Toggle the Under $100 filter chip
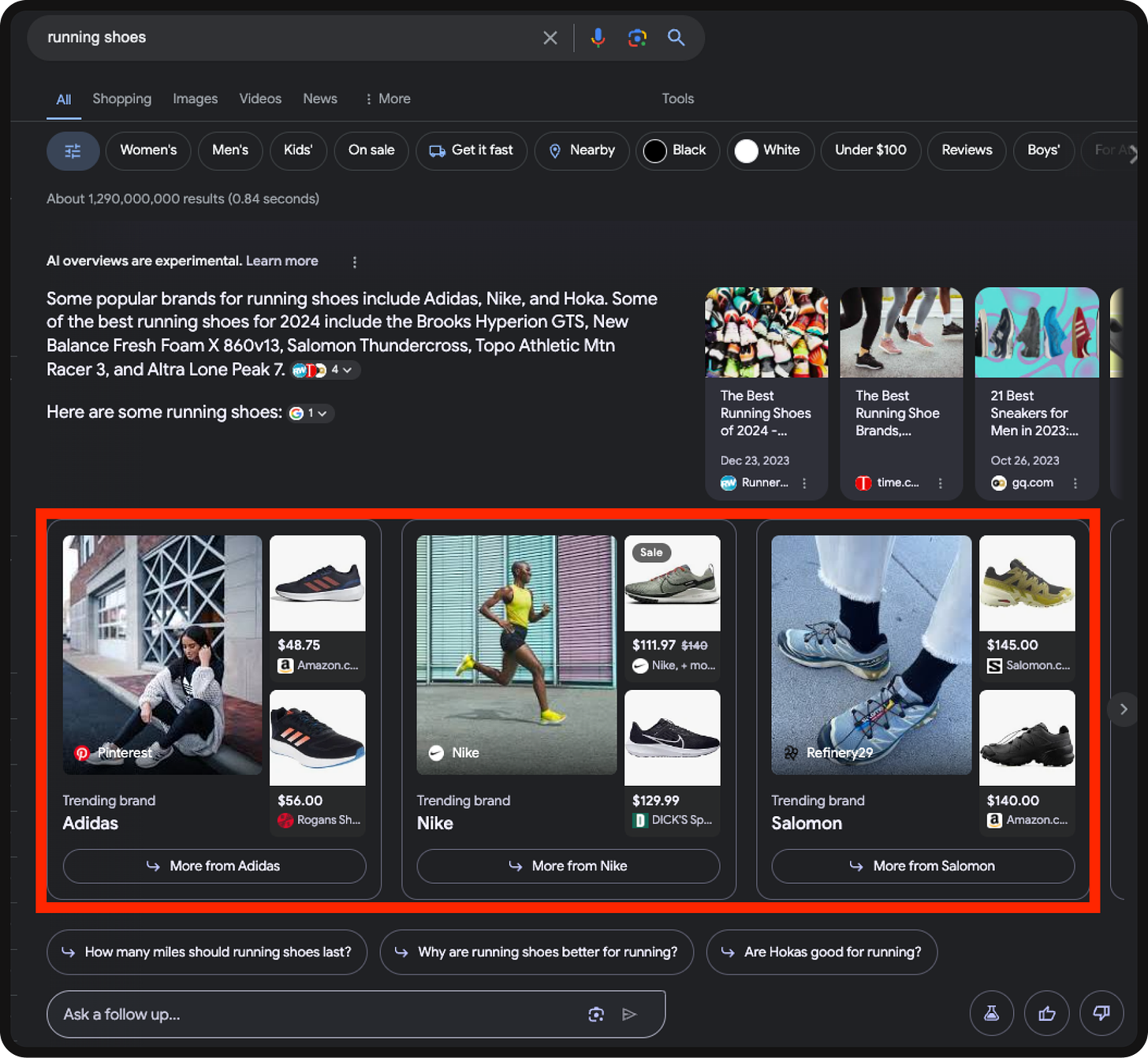The image size is (1148, 1058). [x=871, y=151]
